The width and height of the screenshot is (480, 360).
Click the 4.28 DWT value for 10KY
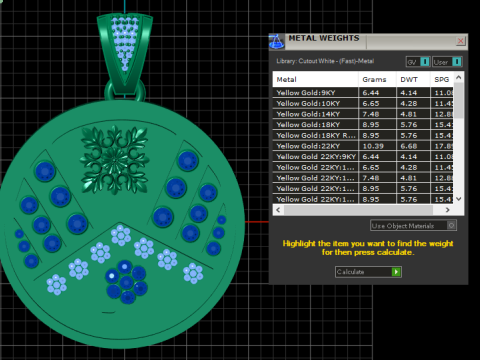click(409, 103)
